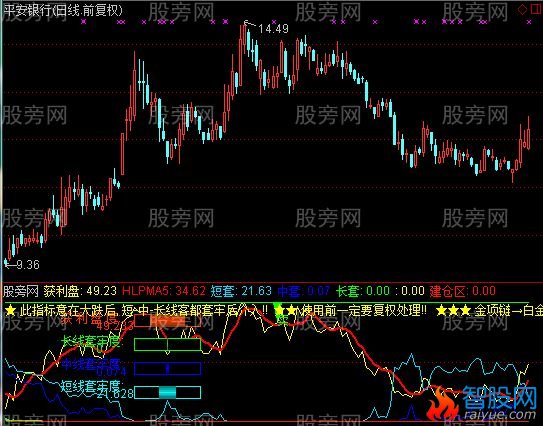Click the 股旁网 indicator name label
The height and width of the screenshot is (426, 543).
tap(21, 291)
